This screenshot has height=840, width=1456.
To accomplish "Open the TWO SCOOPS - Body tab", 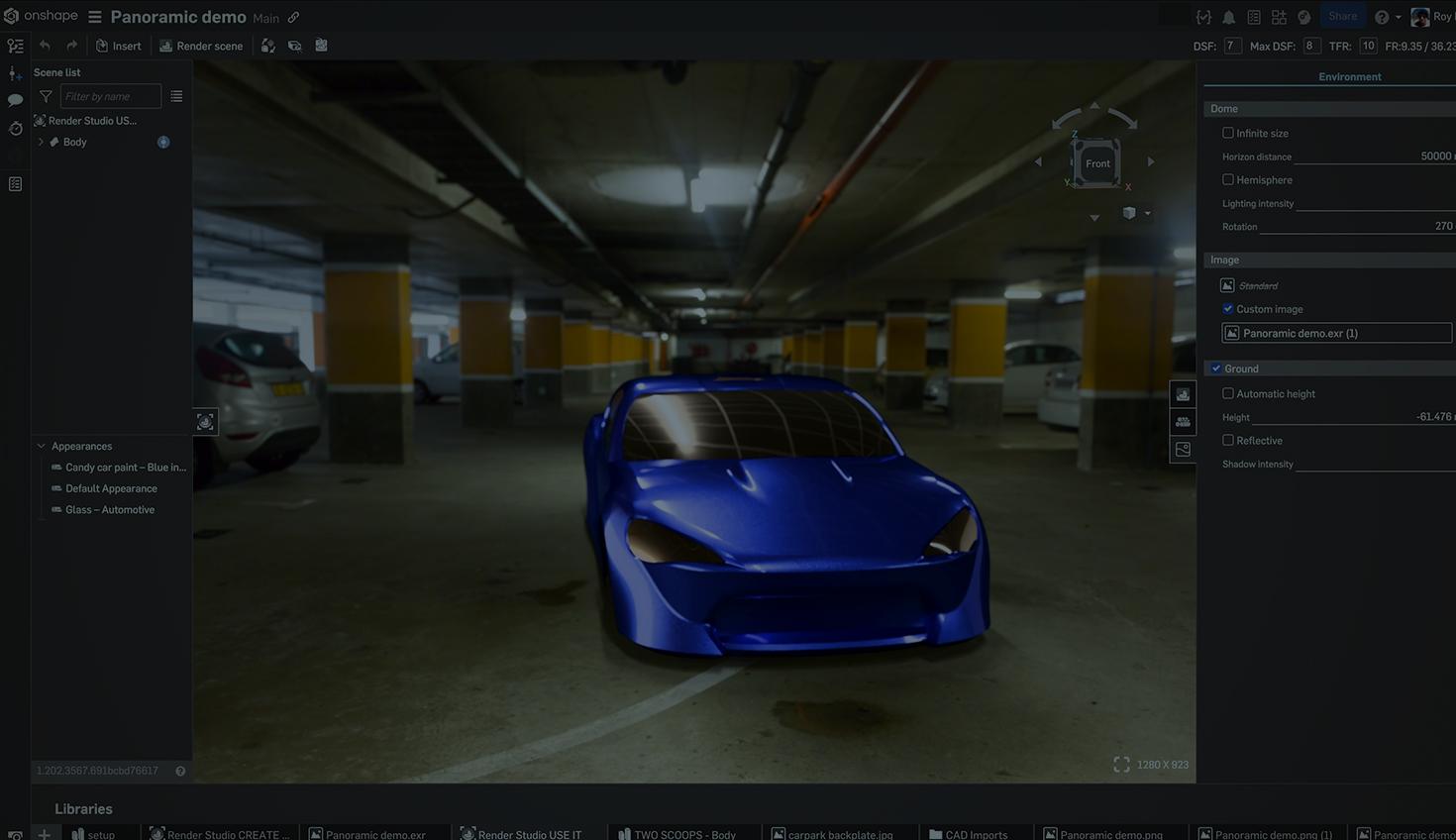I will [683, 834].
